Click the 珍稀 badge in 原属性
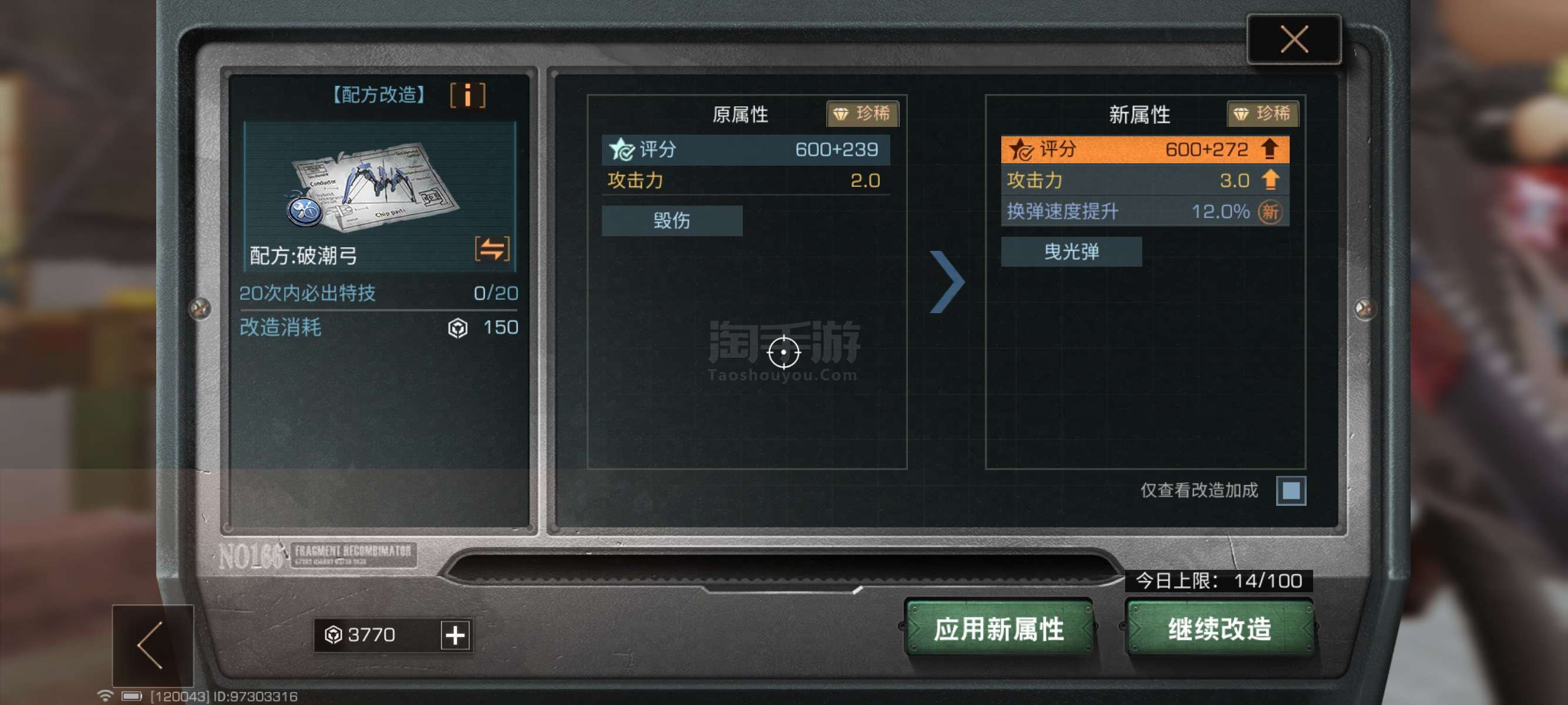 [x=862, y=114]
